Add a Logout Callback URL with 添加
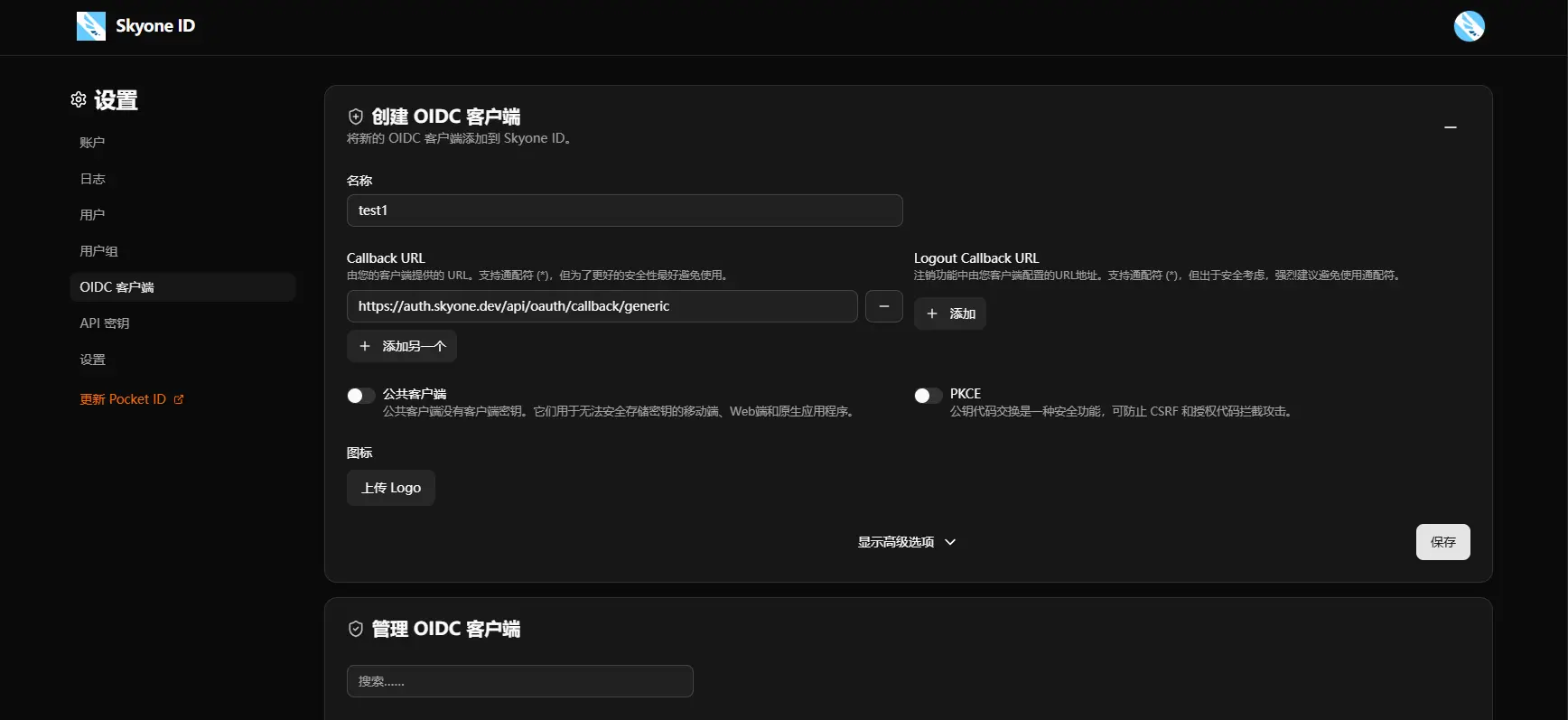 [x=950, y=313]
